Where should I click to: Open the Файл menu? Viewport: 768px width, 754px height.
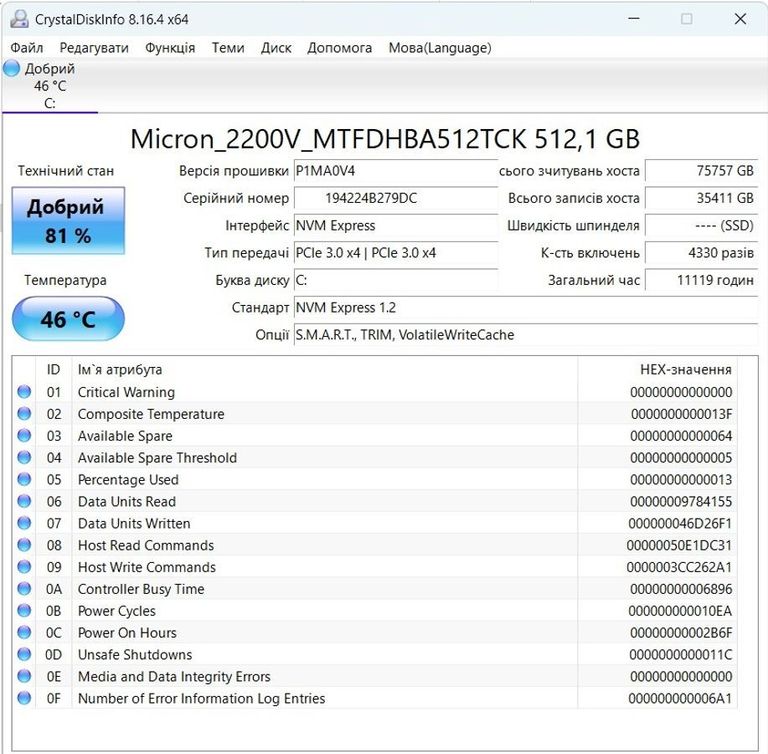[x=27, y=47]
